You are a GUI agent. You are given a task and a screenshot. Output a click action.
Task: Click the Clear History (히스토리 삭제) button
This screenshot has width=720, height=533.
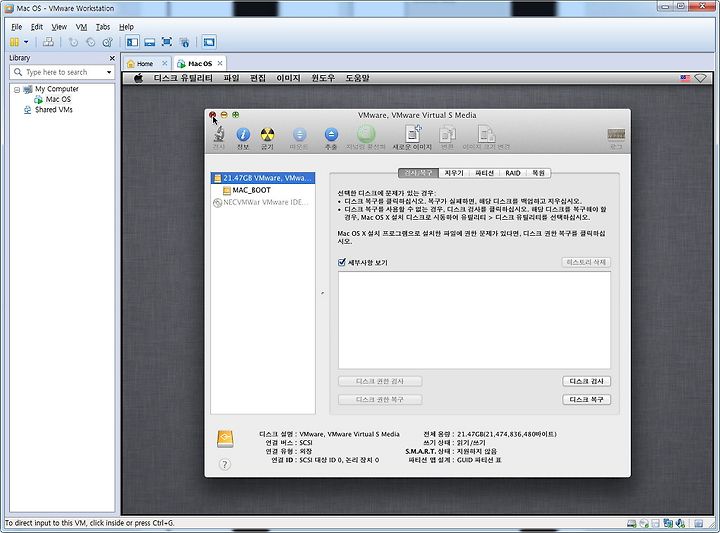[586, 262]
